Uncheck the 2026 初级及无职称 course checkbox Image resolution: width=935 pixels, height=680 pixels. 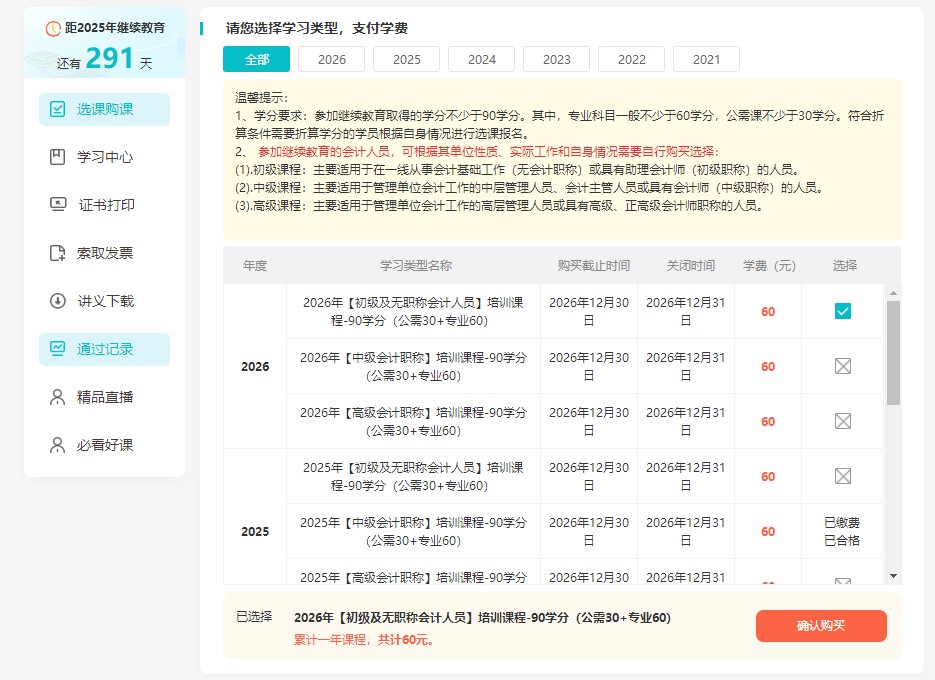(843, 311)
